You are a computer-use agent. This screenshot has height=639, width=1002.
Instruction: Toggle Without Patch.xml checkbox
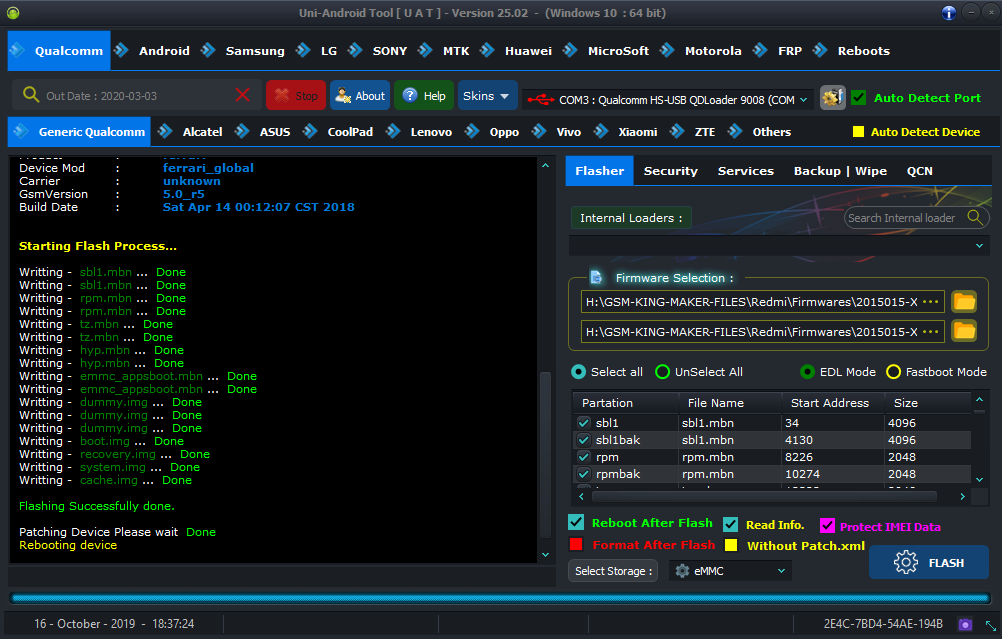[x=731, y=545]
